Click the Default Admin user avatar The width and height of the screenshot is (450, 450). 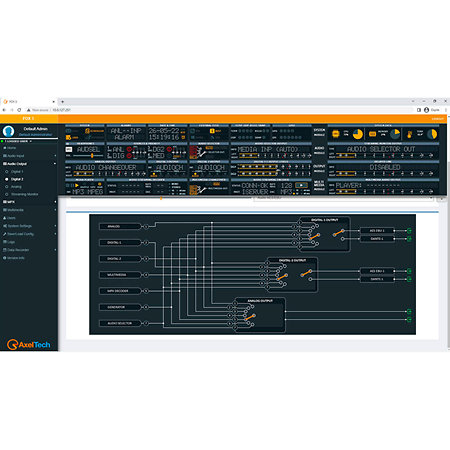[x=8, y=131]
